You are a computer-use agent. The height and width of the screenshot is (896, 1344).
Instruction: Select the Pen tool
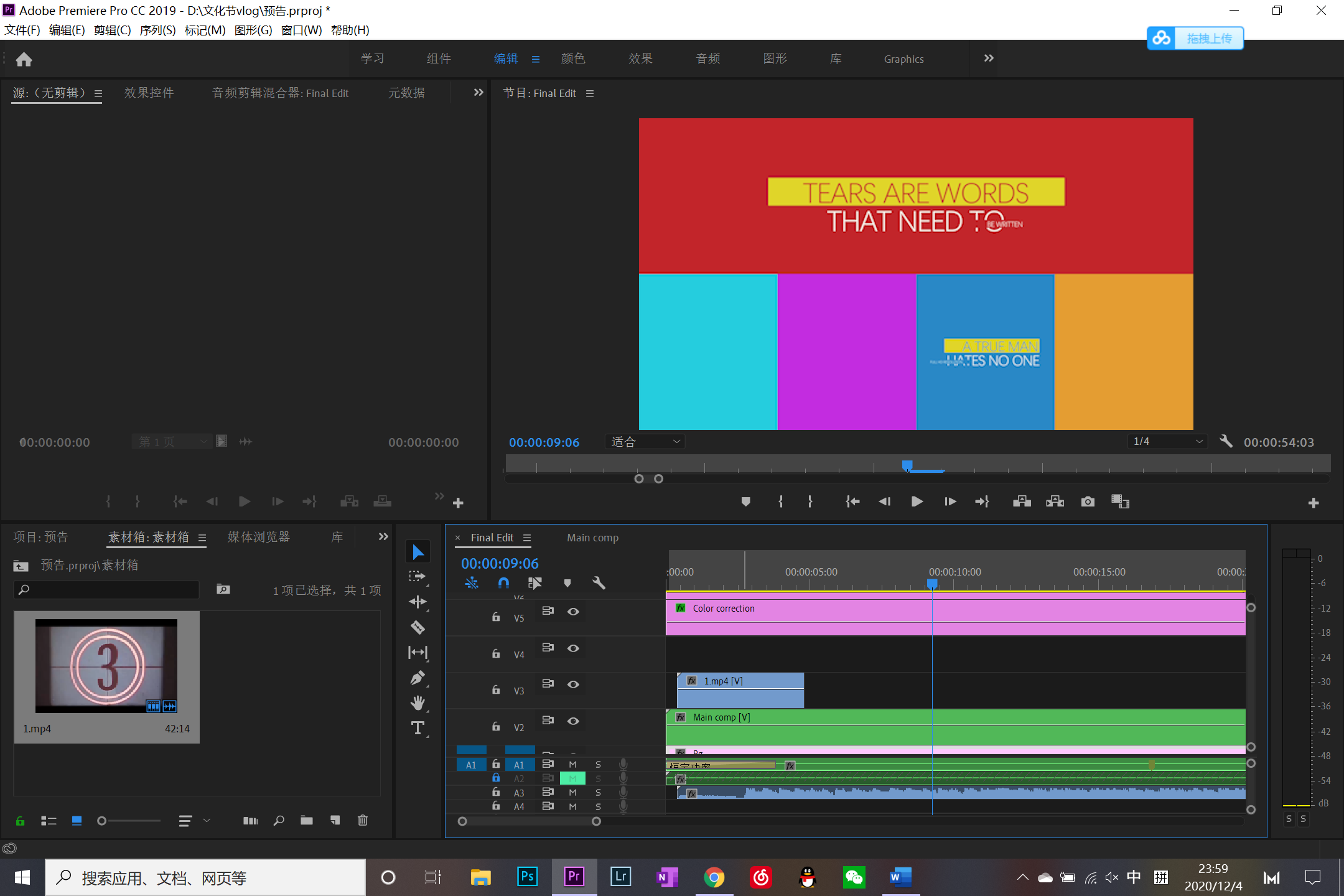point(418,678)
